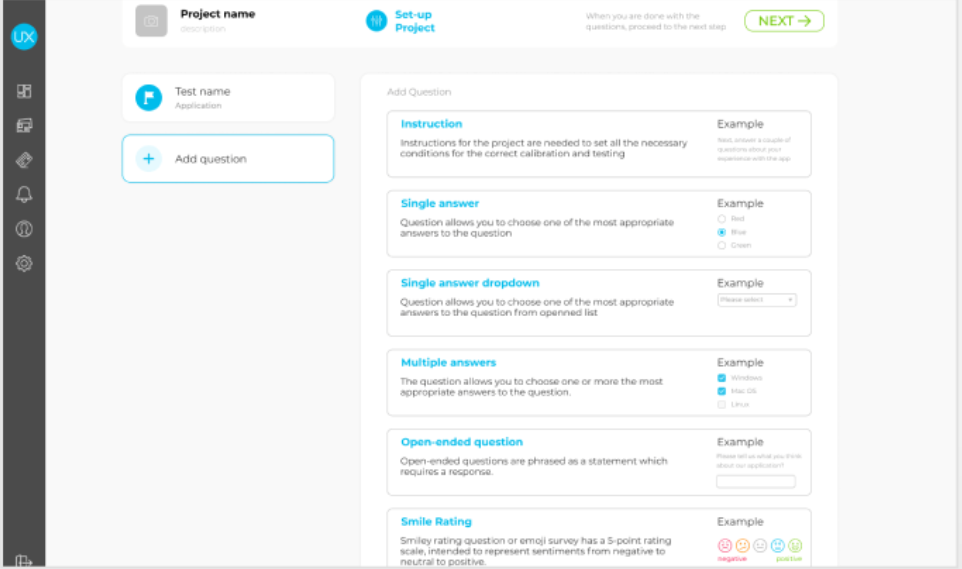Toggle the Linux checkbox example
Image resolution: width=962 pixels, height=569 pixels.
point(722,404)
